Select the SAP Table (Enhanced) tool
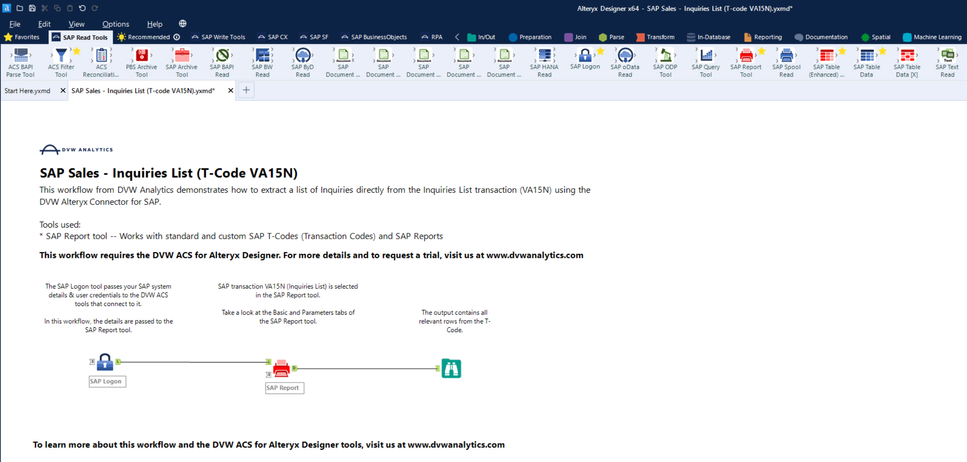Viewport: 967px width, 462px height. pyautogui.click(x=826, y=62)
